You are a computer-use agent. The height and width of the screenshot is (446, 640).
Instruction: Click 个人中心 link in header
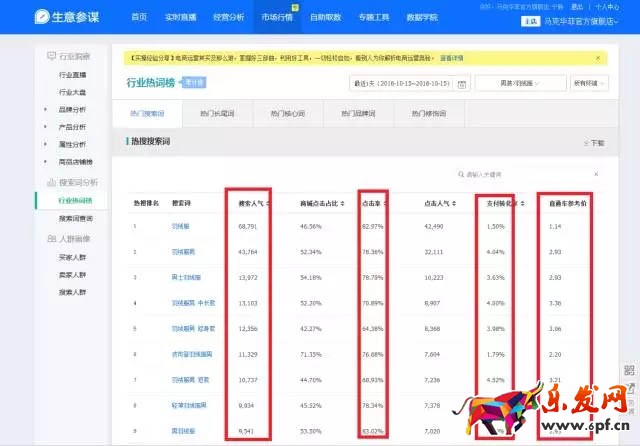point(607,7)
